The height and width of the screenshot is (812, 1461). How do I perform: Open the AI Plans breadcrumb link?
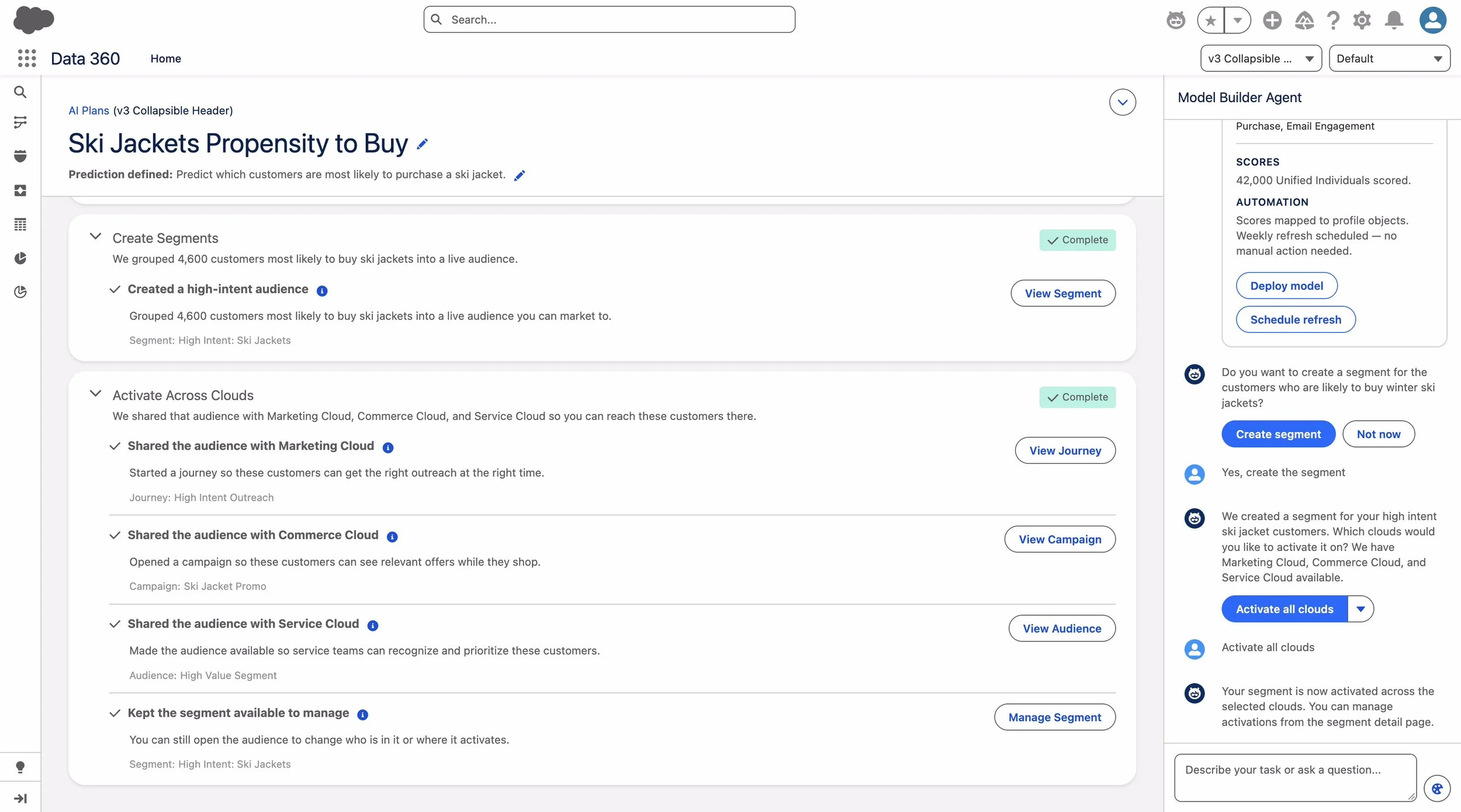[89, 110]
